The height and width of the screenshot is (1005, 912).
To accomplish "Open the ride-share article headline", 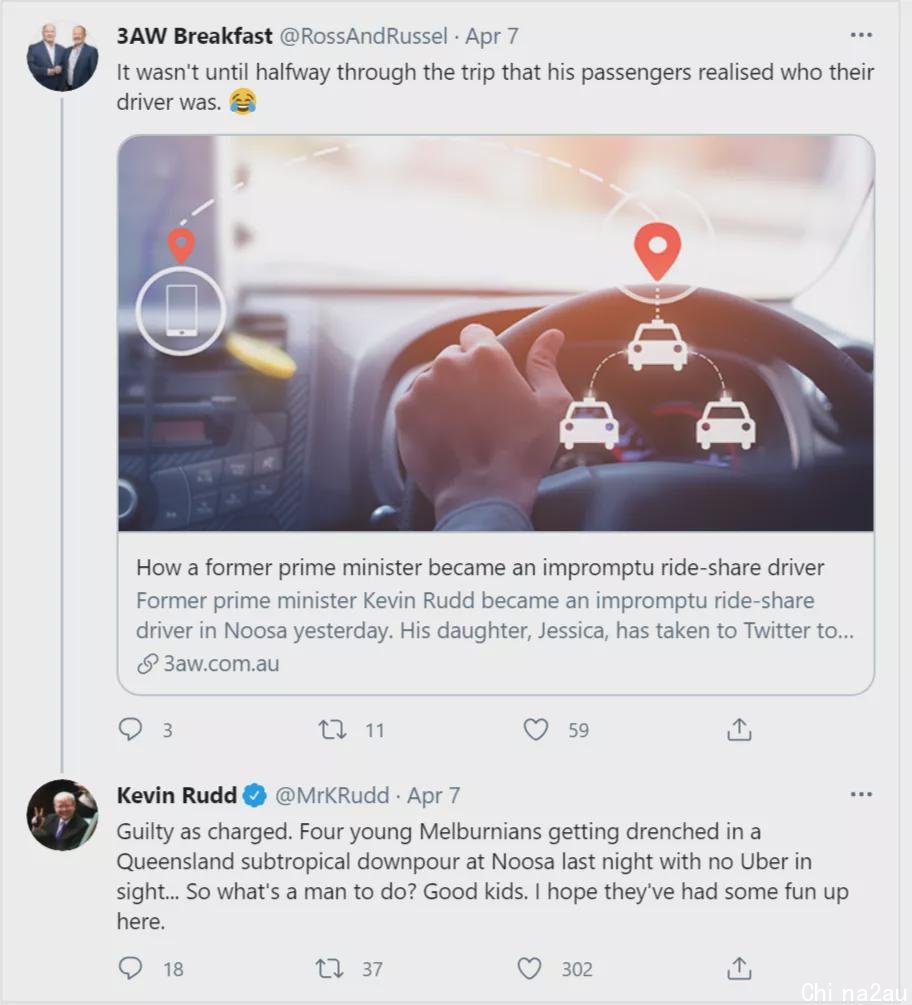I will click(480, 568).
